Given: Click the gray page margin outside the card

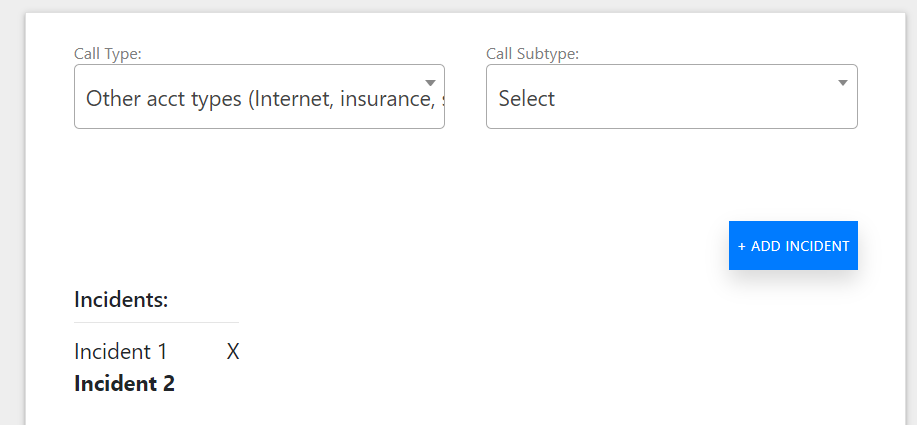Looking at the screenshot, I should point(12,210).
